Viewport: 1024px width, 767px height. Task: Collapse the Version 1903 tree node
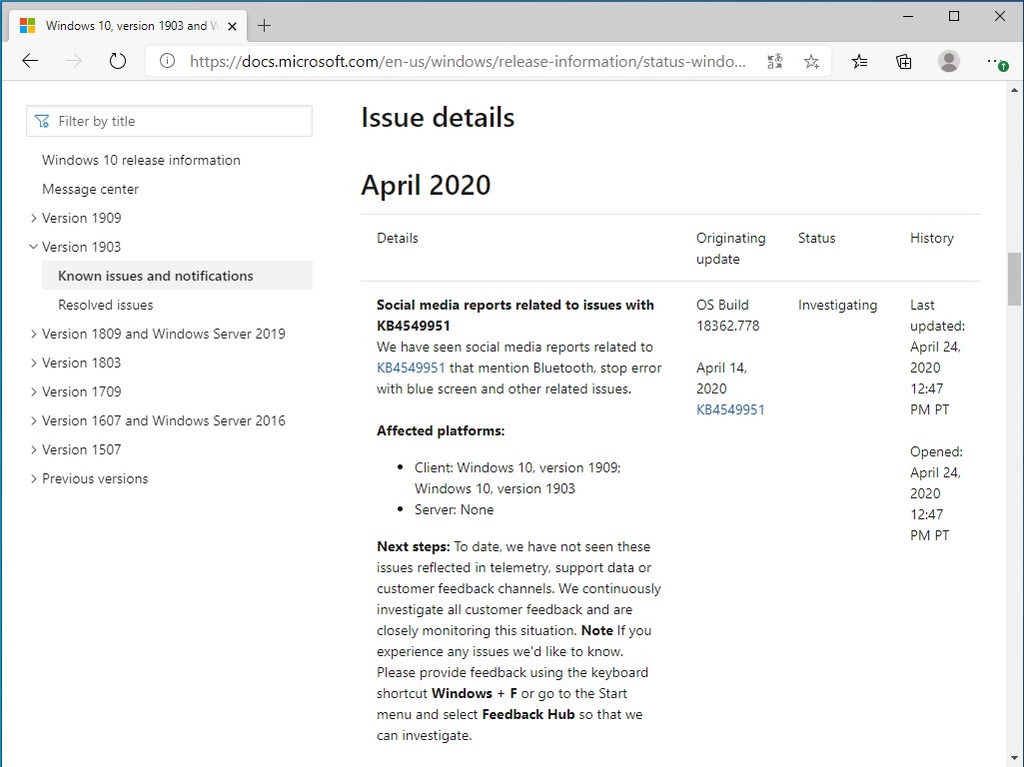(x=34, y=247)
